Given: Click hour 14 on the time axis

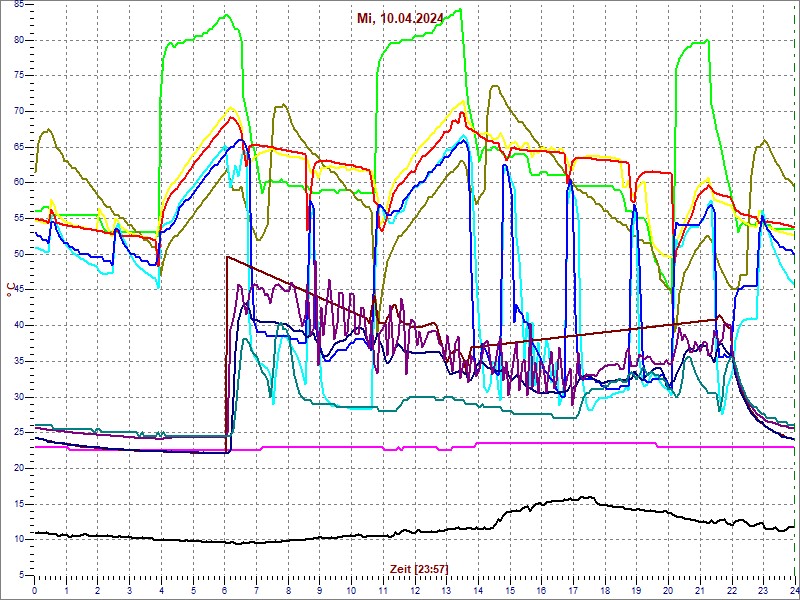Looking at the screenshot, I should [478, 590].
